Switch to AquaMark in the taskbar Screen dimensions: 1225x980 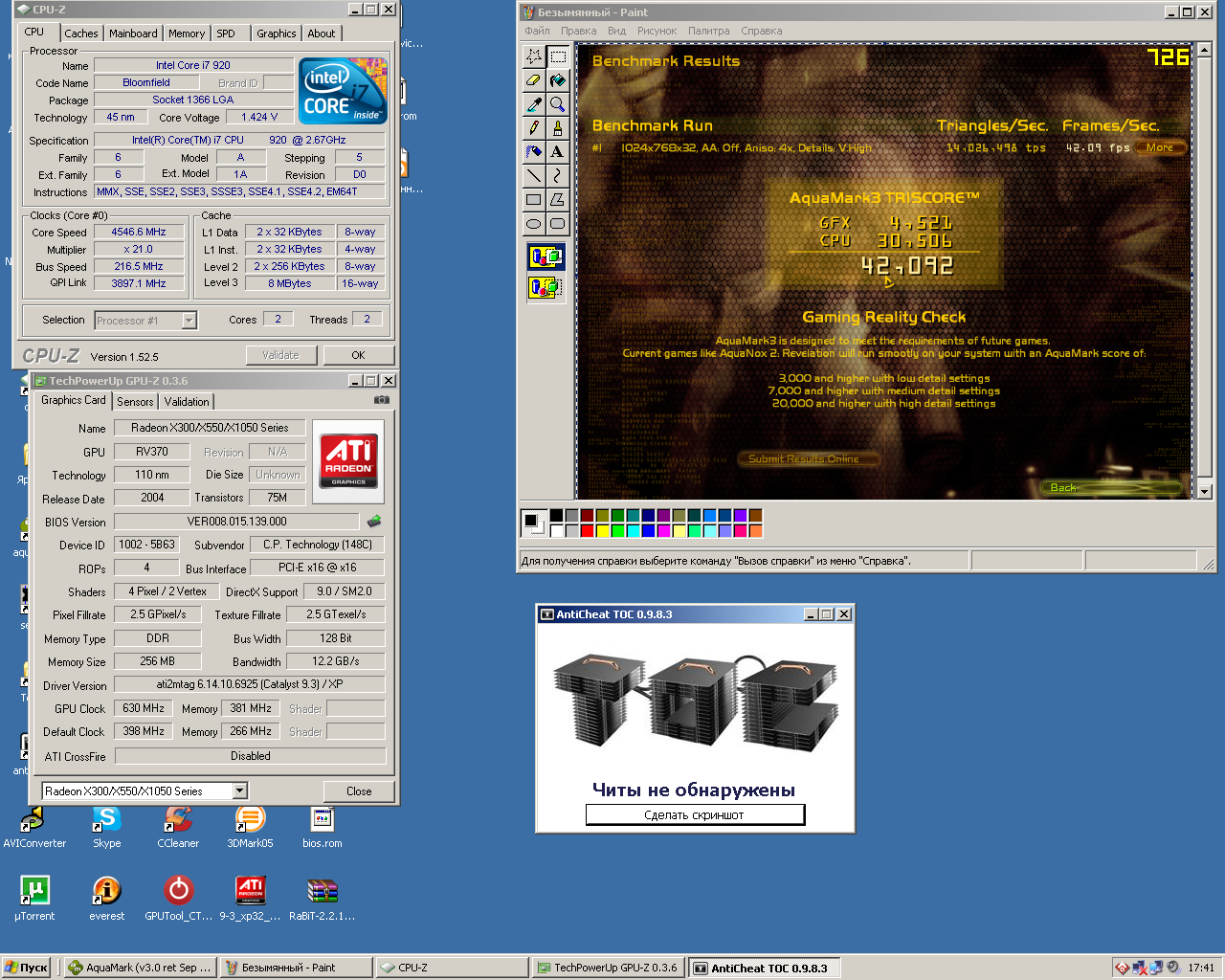click(x=140, y=968)
